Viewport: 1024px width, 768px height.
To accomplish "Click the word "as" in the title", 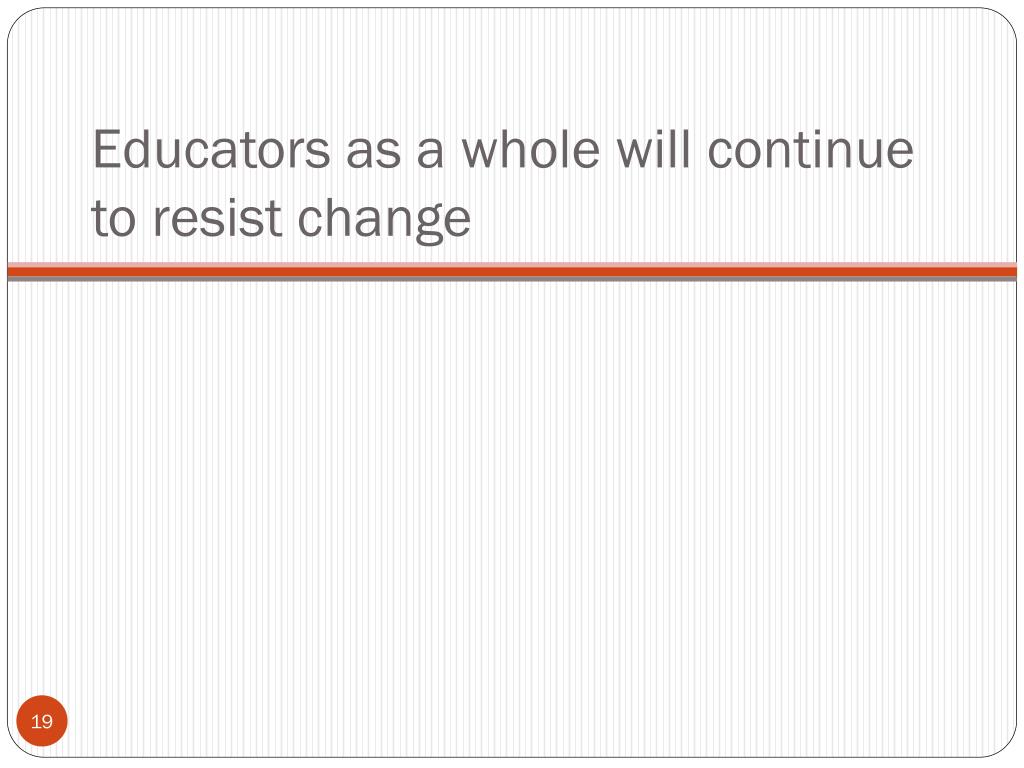I will tap(373, 154).
